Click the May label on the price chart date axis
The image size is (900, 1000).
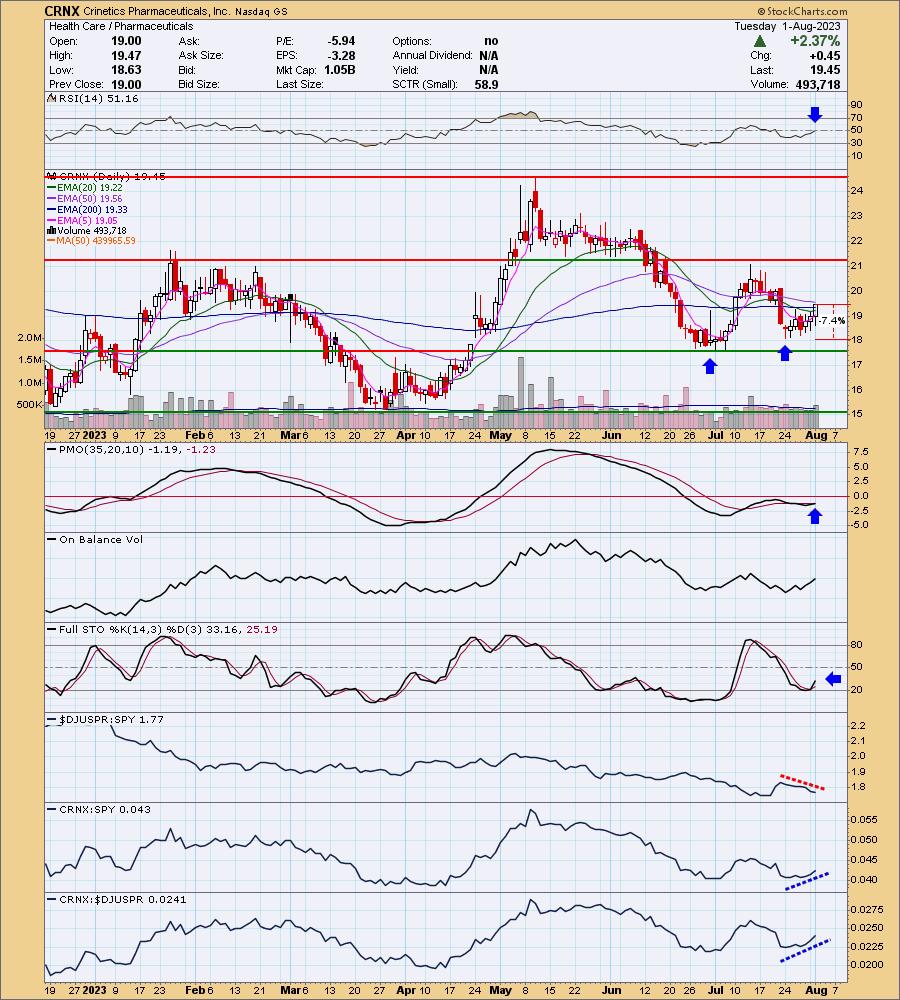tap(500, 435)
